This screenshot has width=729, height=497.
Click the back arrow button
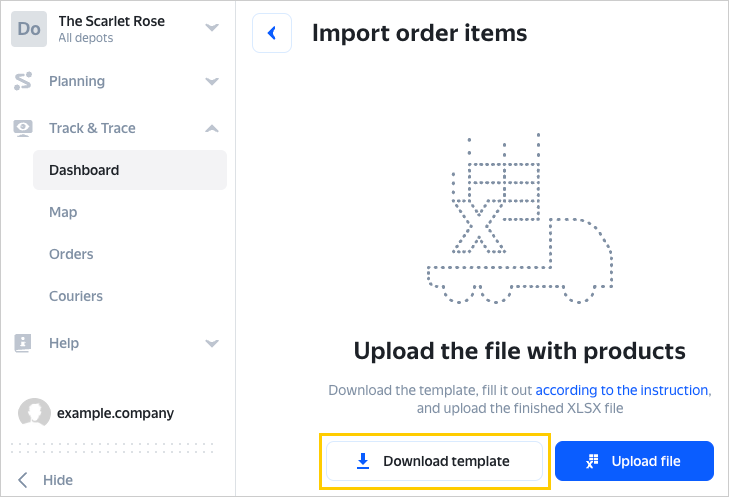(272, 33)
